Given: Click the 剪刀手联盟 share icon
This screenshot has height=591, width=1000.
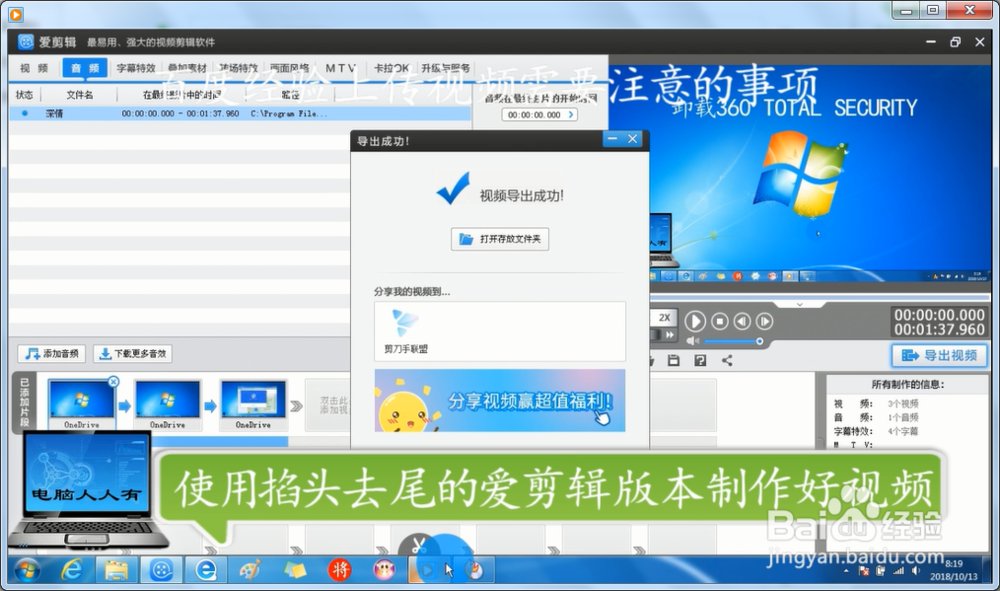Looking at the screenshot, I should [x=406, y=332].
